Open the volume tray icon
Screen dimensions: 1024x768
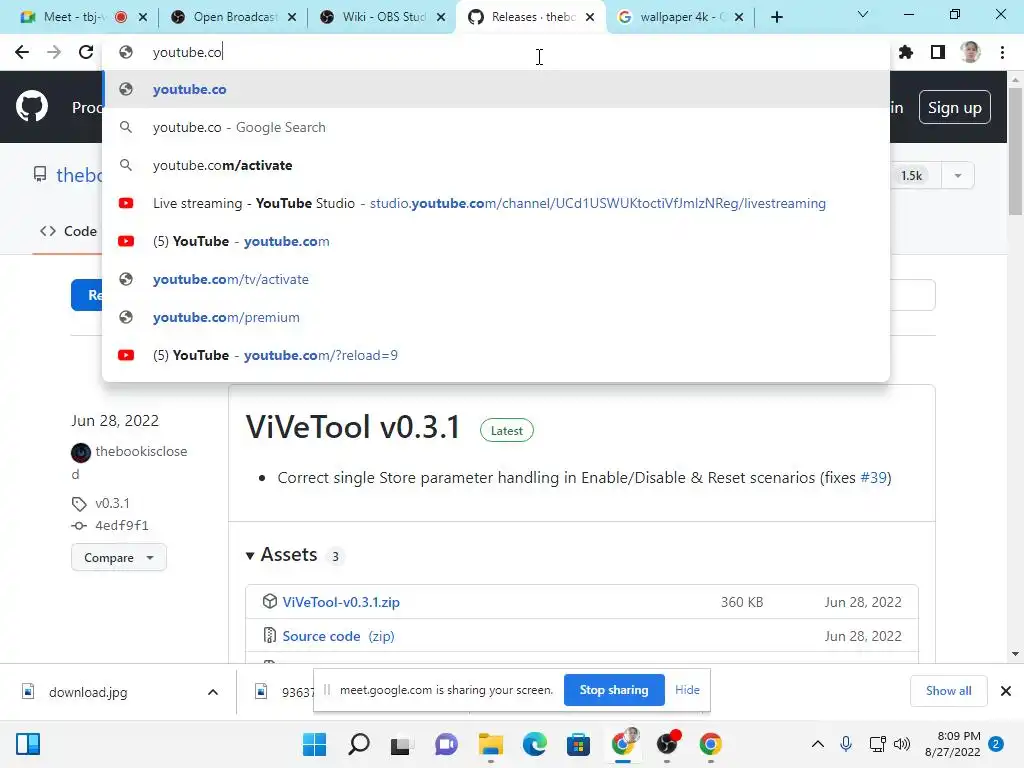pyautogui.click(x=902, y=744)
